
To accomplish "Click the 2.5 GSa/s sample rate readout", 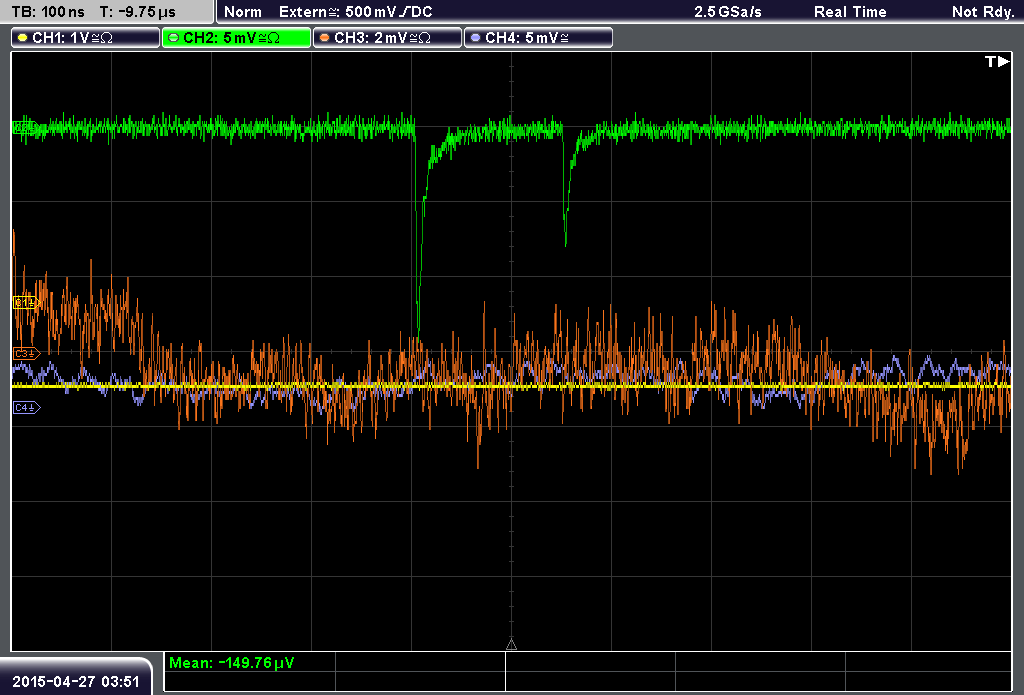I will [x=728, y=12].
